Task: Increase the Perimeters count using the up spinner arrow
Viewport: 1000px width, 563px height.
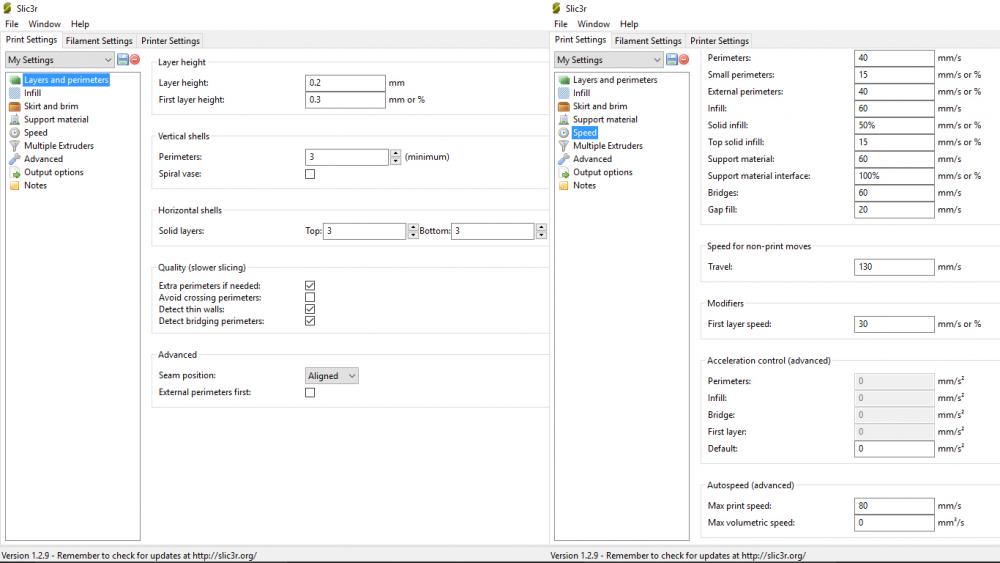Action: pyautogui.click(x=395, y=153)
